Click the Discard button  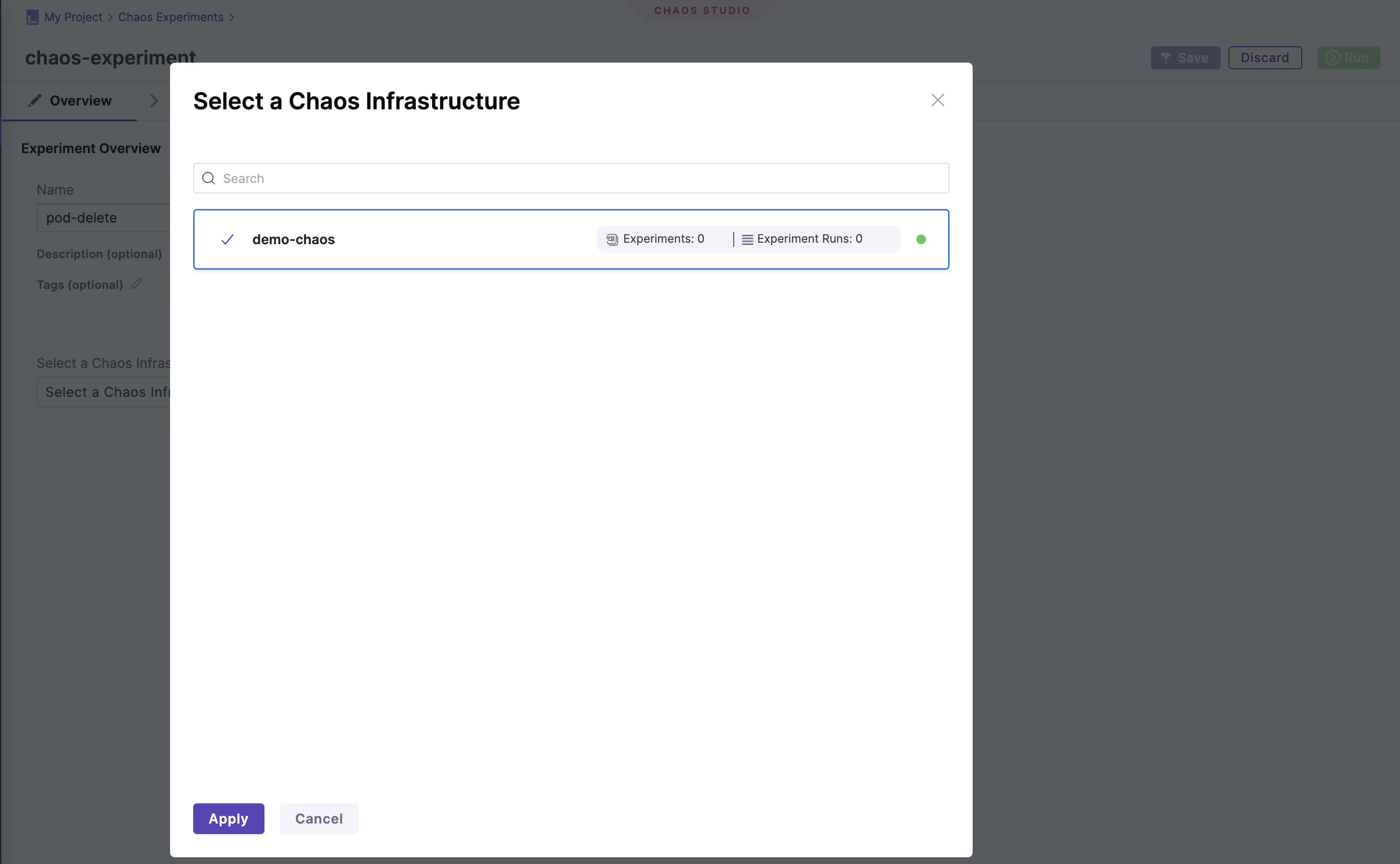click(x=1265, y=58)
